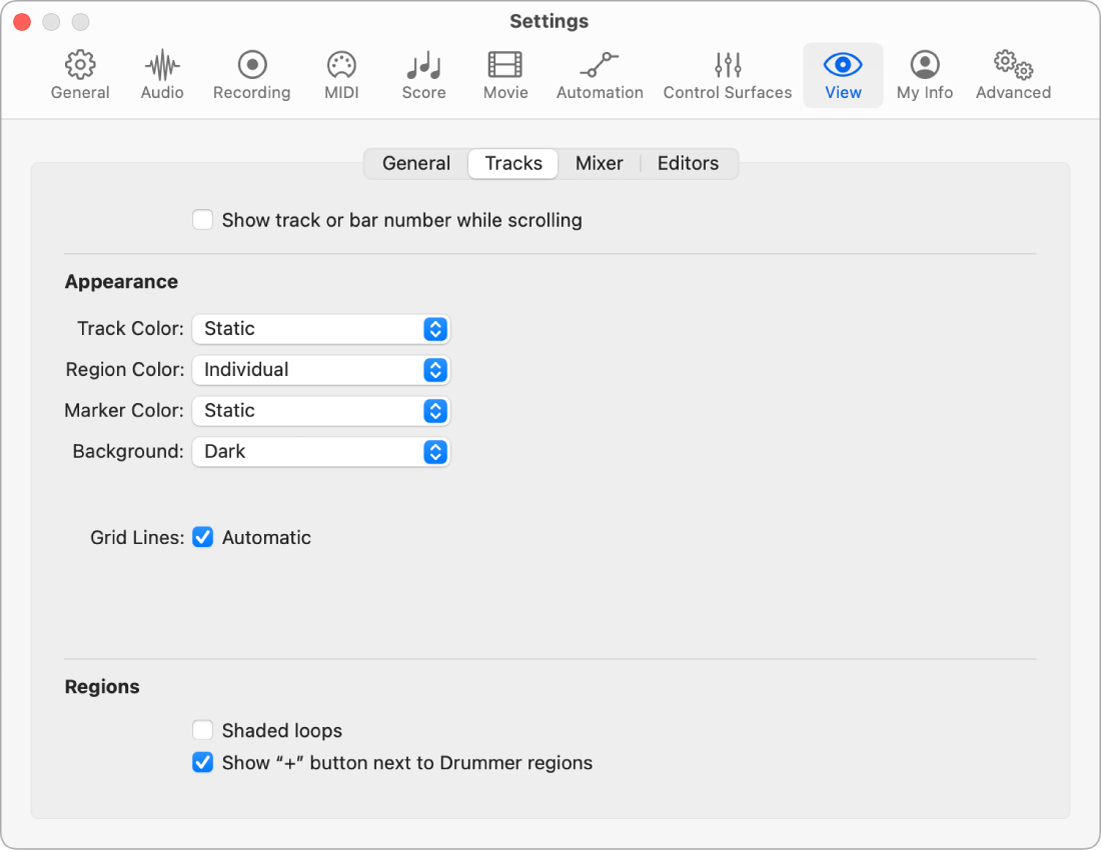The image size is (1102, 852).
Task: Enable Show track or bar number while scrolling
Action: 203,220
